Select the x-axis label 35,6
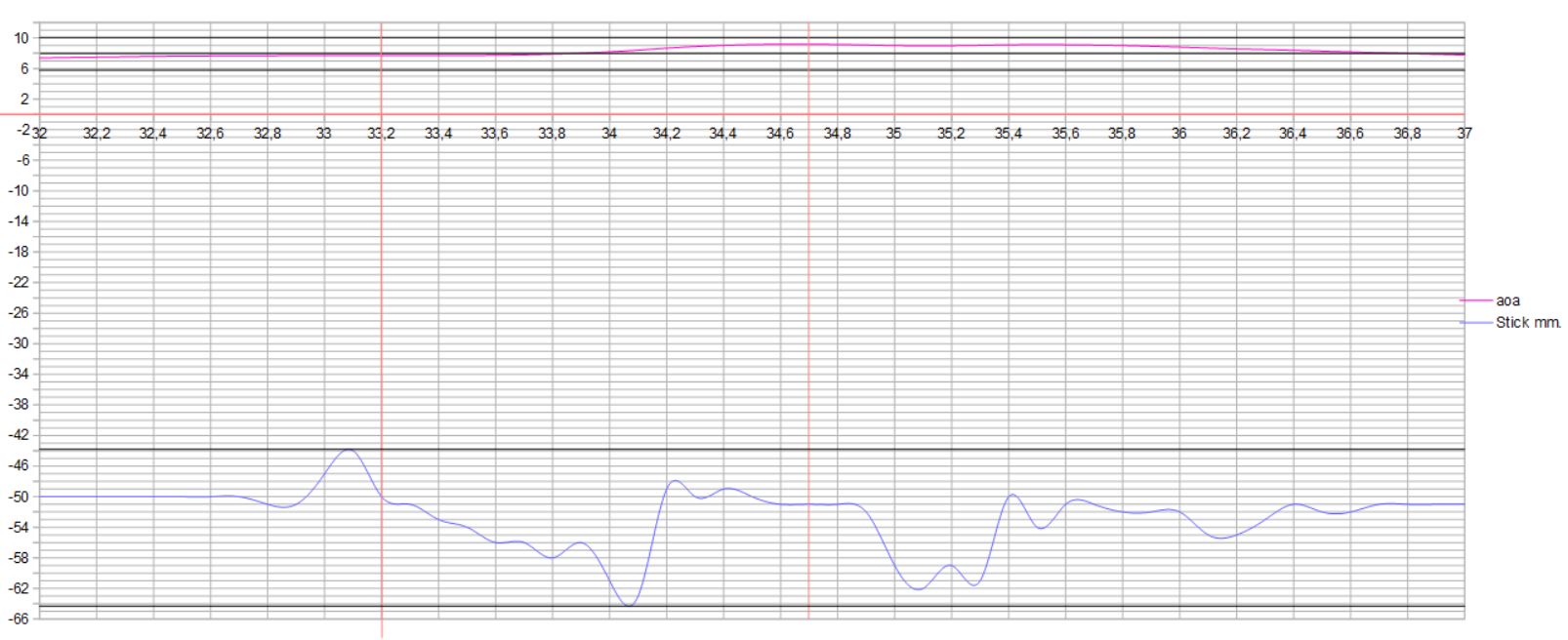The width and height of the screenshot is (1568, 640). 1065,134
